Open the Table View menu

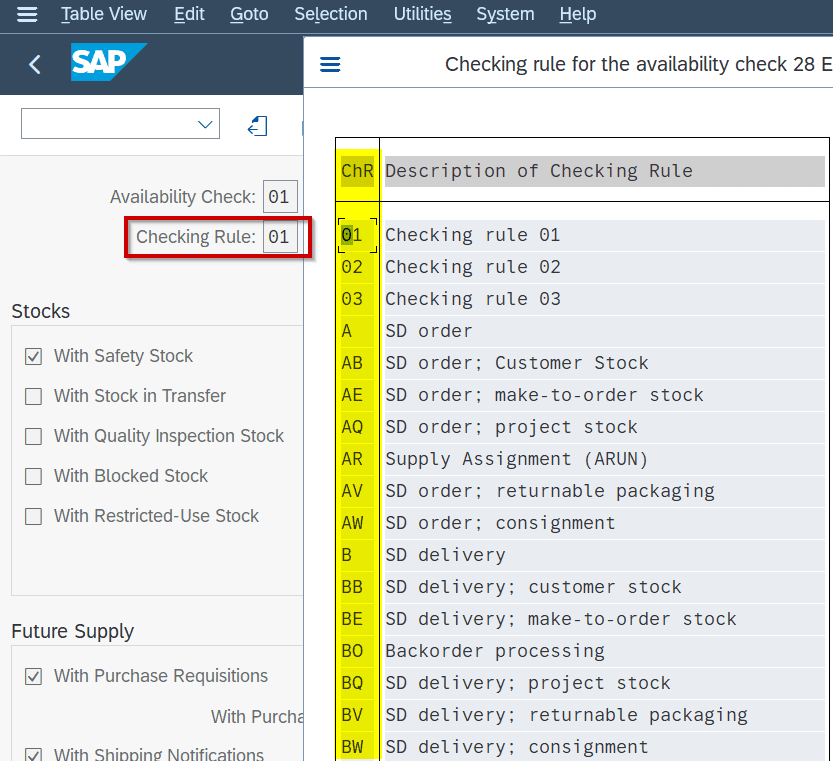[x=104, y=14]
